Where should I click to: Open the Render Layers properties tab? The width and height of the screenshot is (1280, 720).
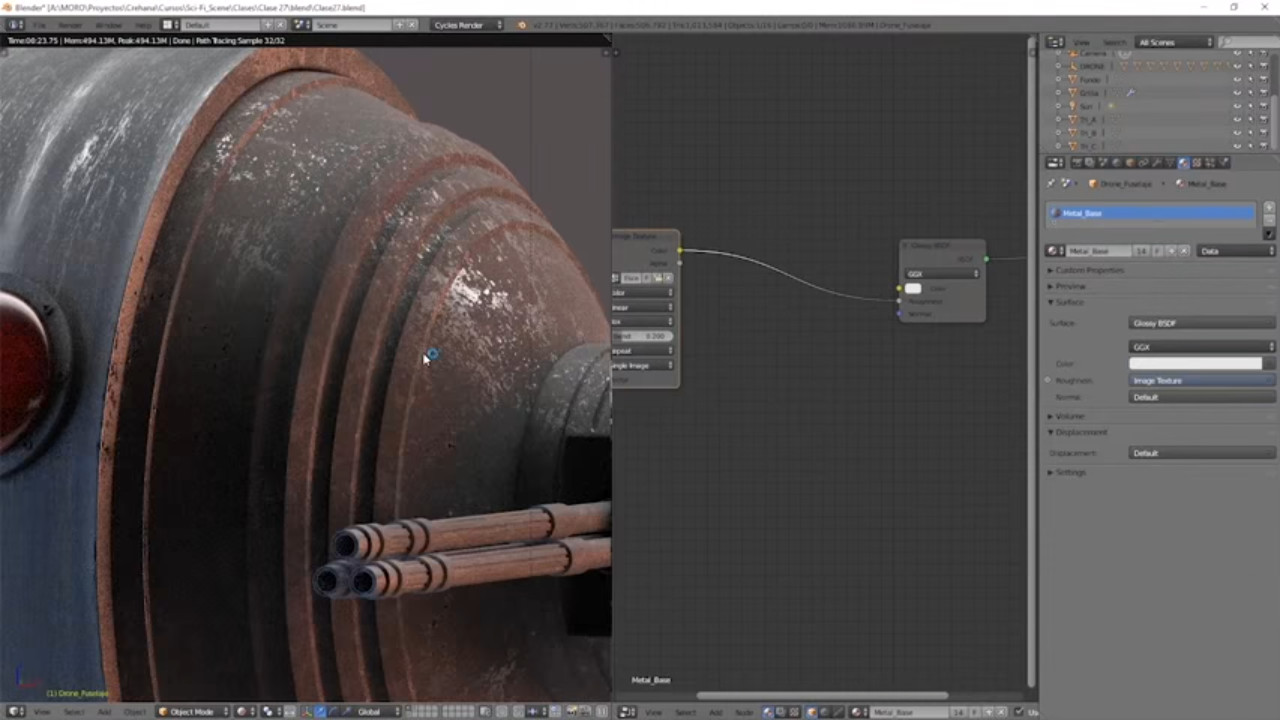click(x=1090, y=163)
